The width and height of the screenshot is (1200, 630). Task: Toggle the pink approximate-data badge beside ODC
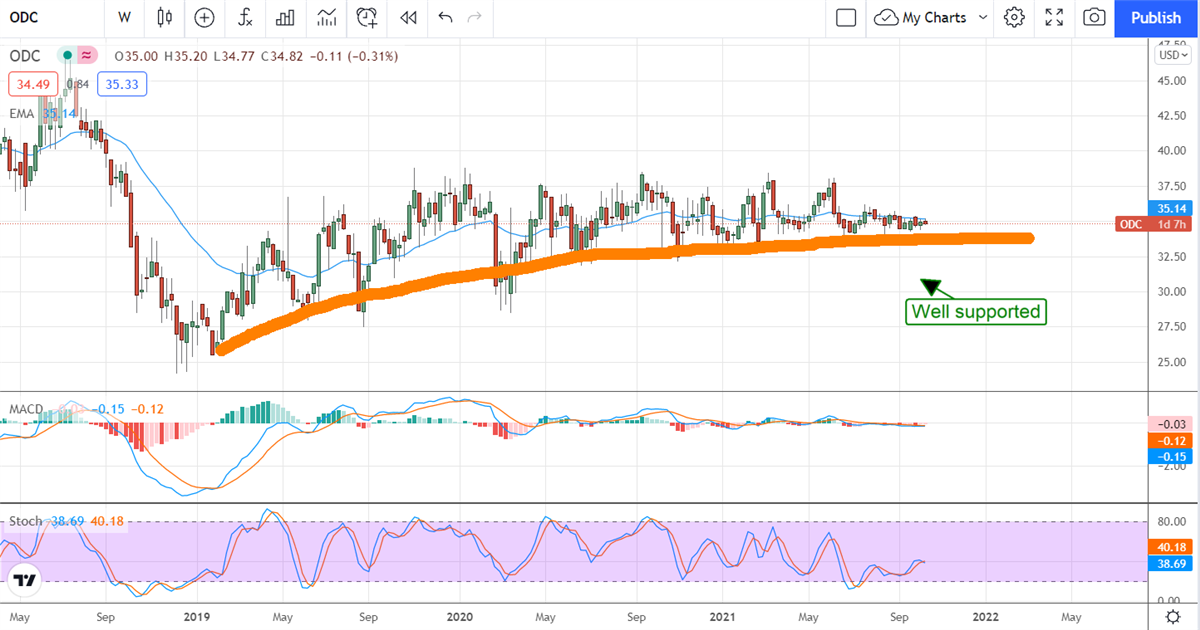tap(88, 56)
